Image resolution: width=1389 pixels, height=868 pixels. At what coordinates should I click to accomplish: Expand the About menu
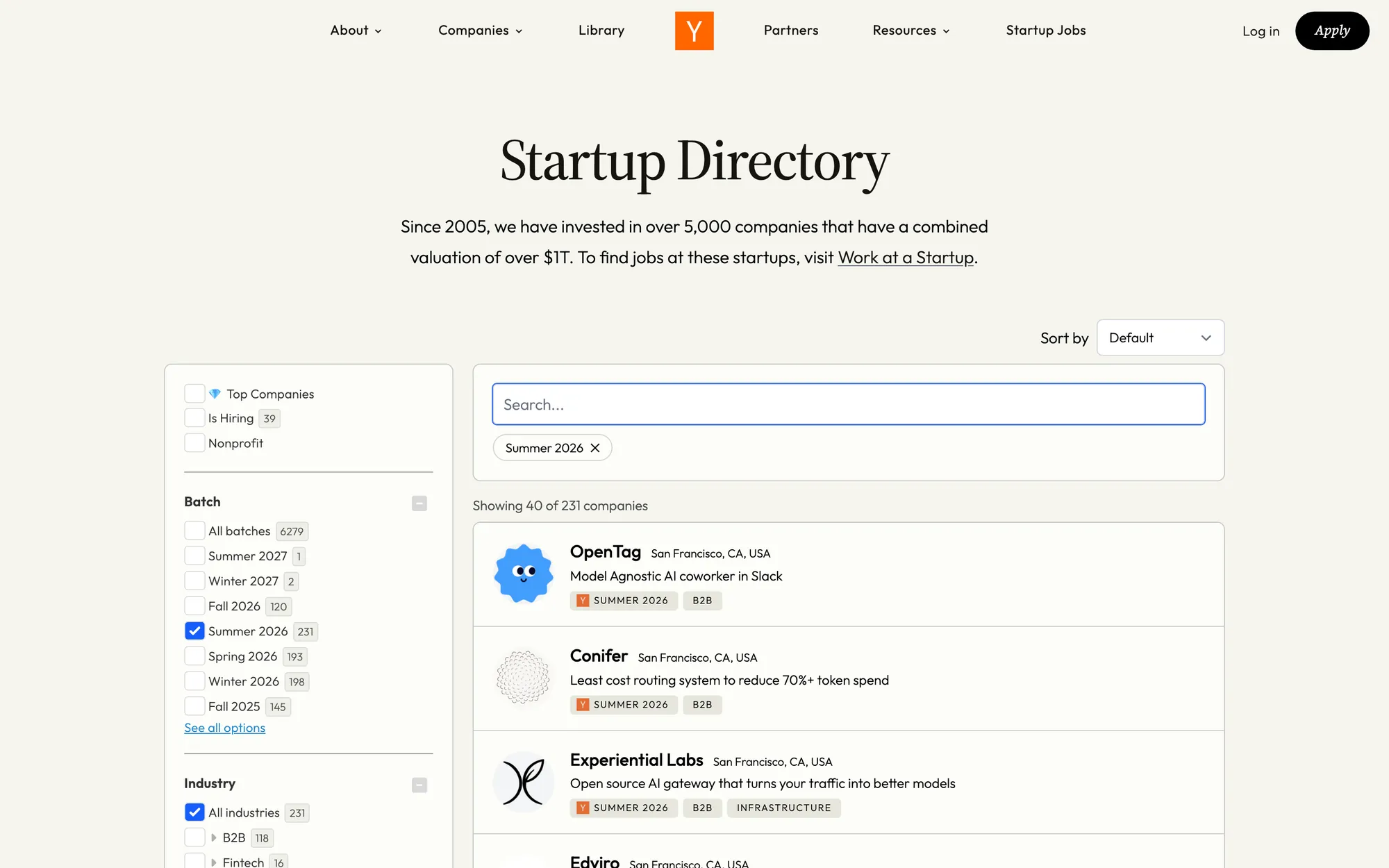click(x=356, y=31)
